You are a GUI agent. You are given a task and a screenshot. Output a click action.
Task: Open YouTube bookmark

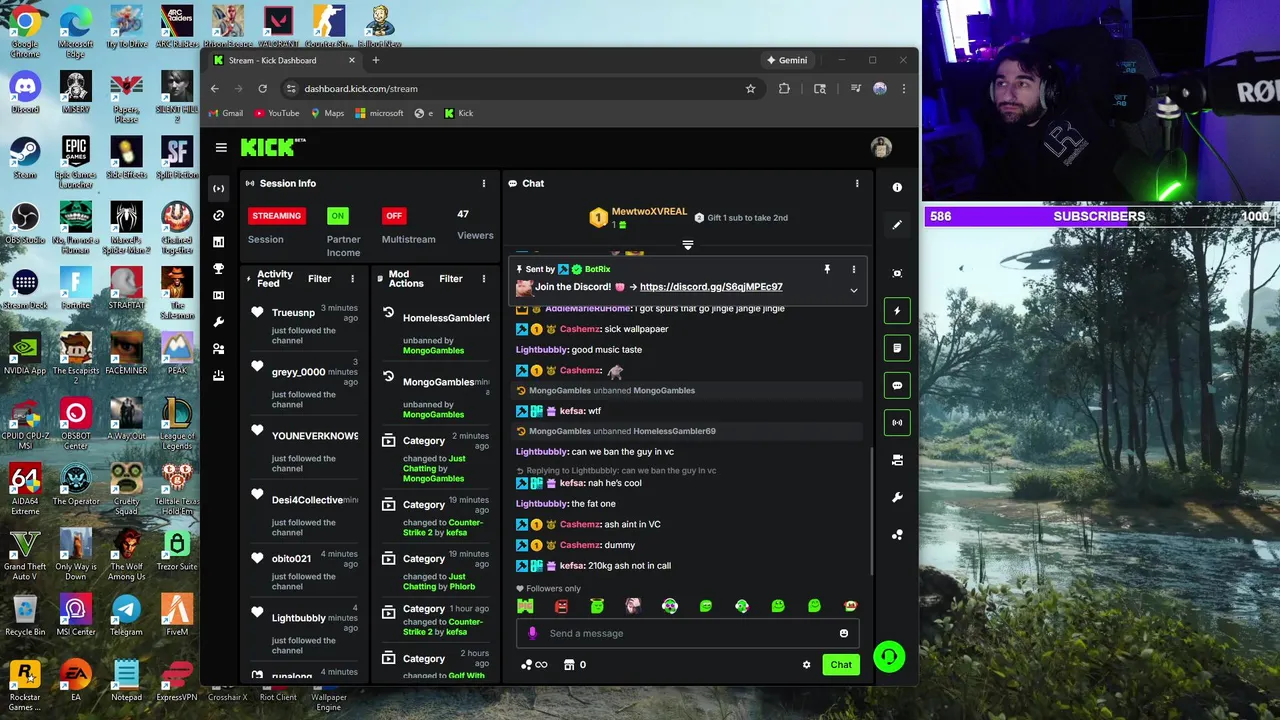coord(277,113)
